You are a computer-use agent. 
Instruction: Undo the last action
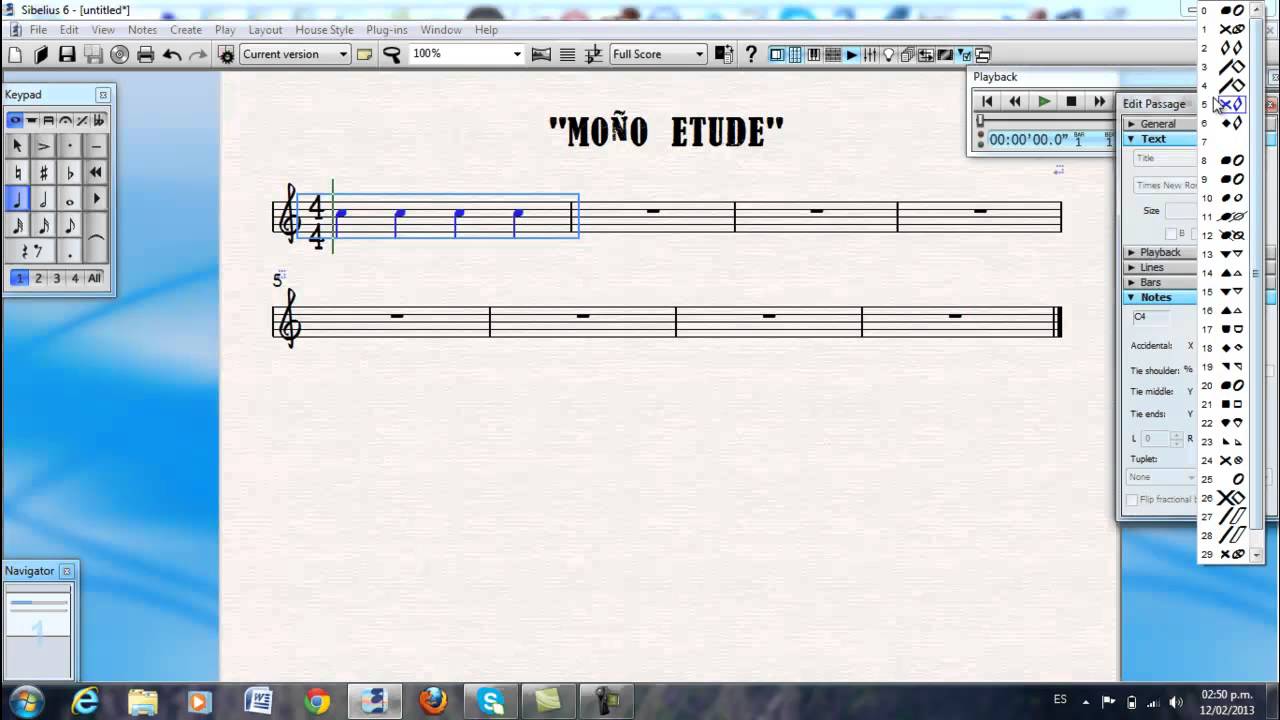pos(172,55)
